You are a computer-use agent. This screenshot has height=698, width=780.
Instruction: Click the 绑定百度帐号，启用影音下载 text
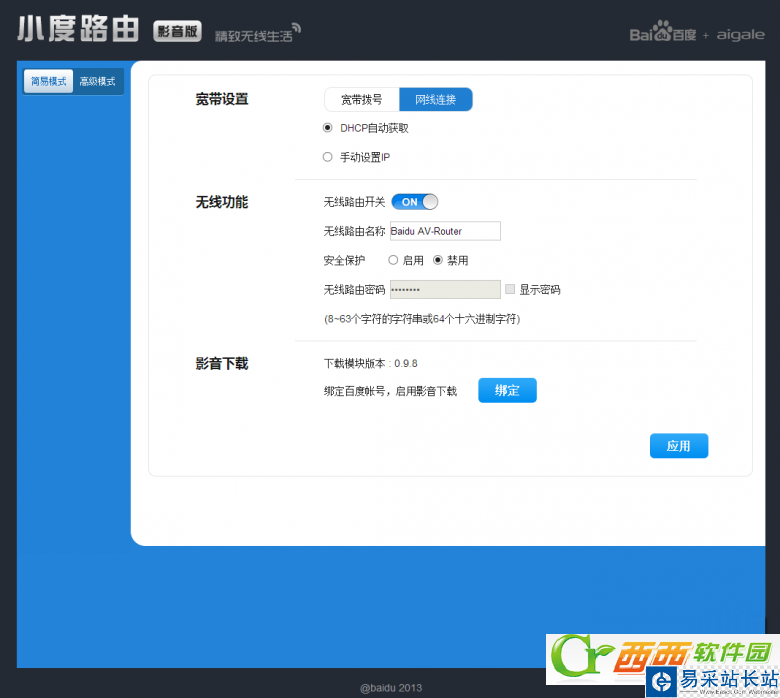click(390, 392)
